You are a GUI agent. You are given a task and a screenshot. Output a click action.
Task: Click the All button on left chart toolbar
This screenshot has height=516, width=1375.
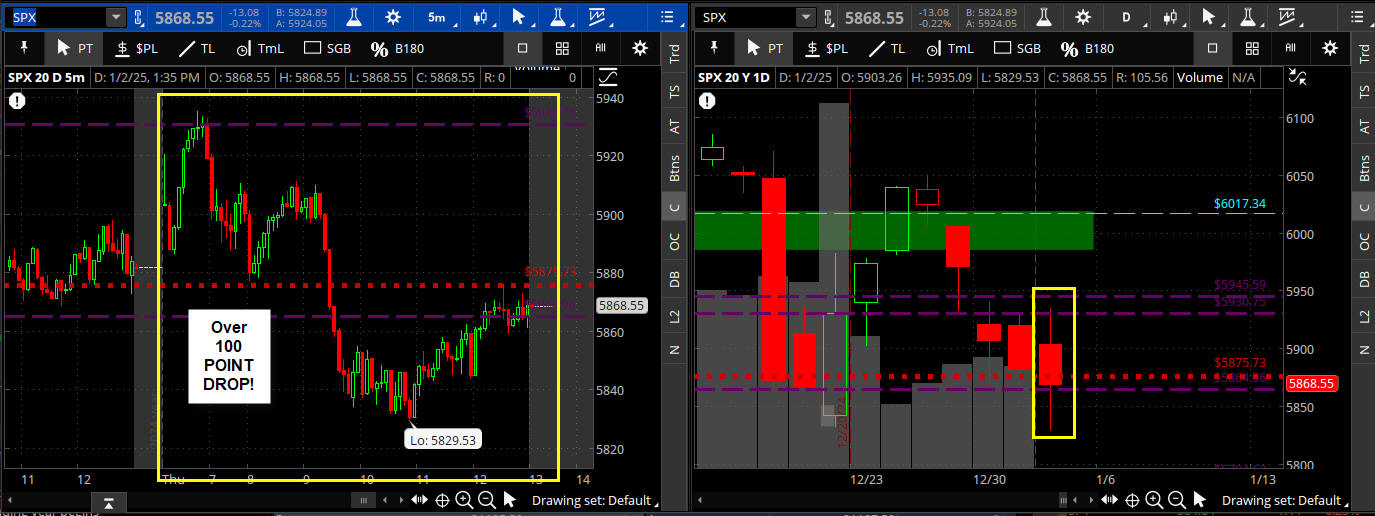[x=601, y=48]
